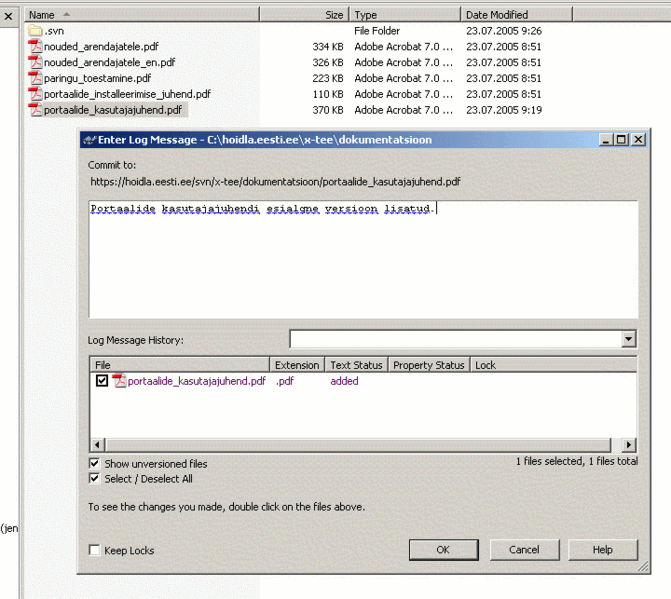Click PDF icon in commit file list
Screen dimensions: 671x599
119,381
